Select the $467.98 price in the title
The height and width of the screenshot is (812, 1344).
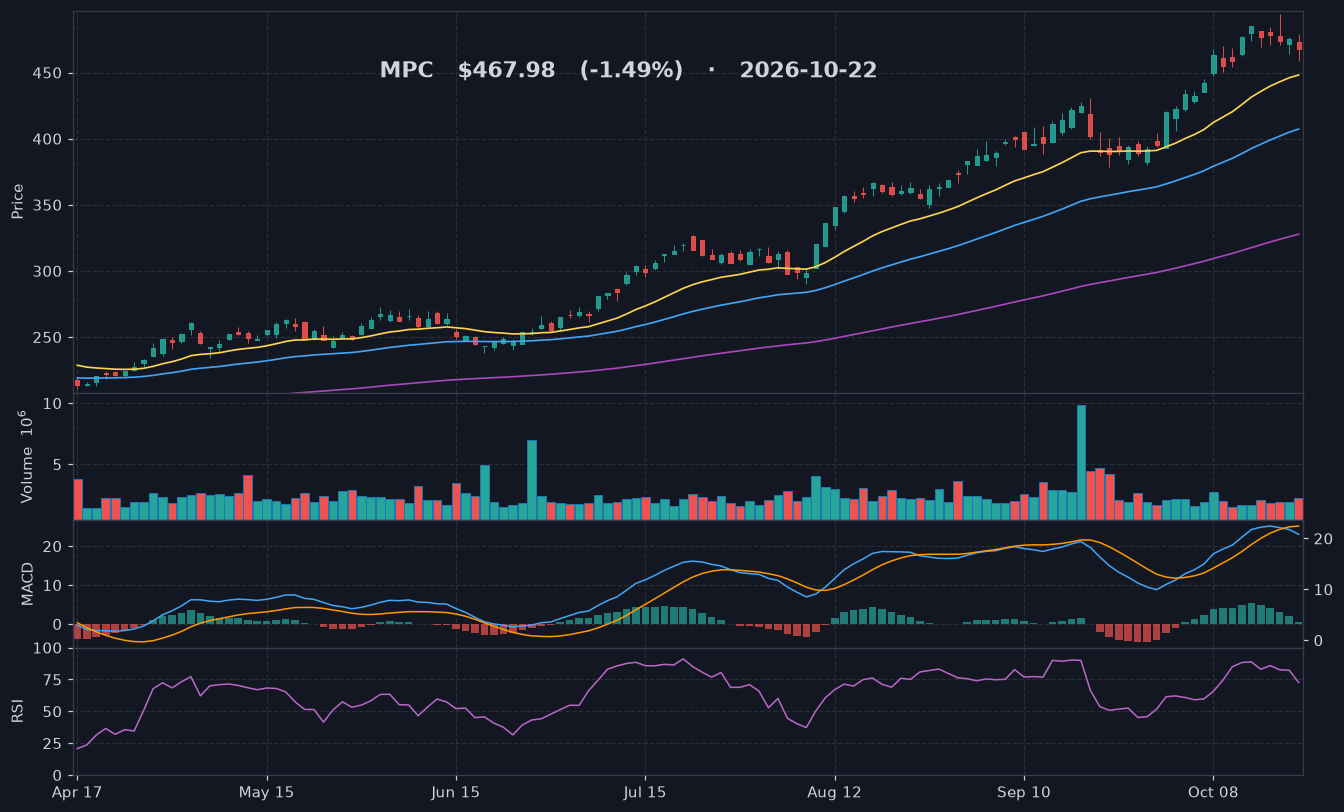tap(507, 71)
